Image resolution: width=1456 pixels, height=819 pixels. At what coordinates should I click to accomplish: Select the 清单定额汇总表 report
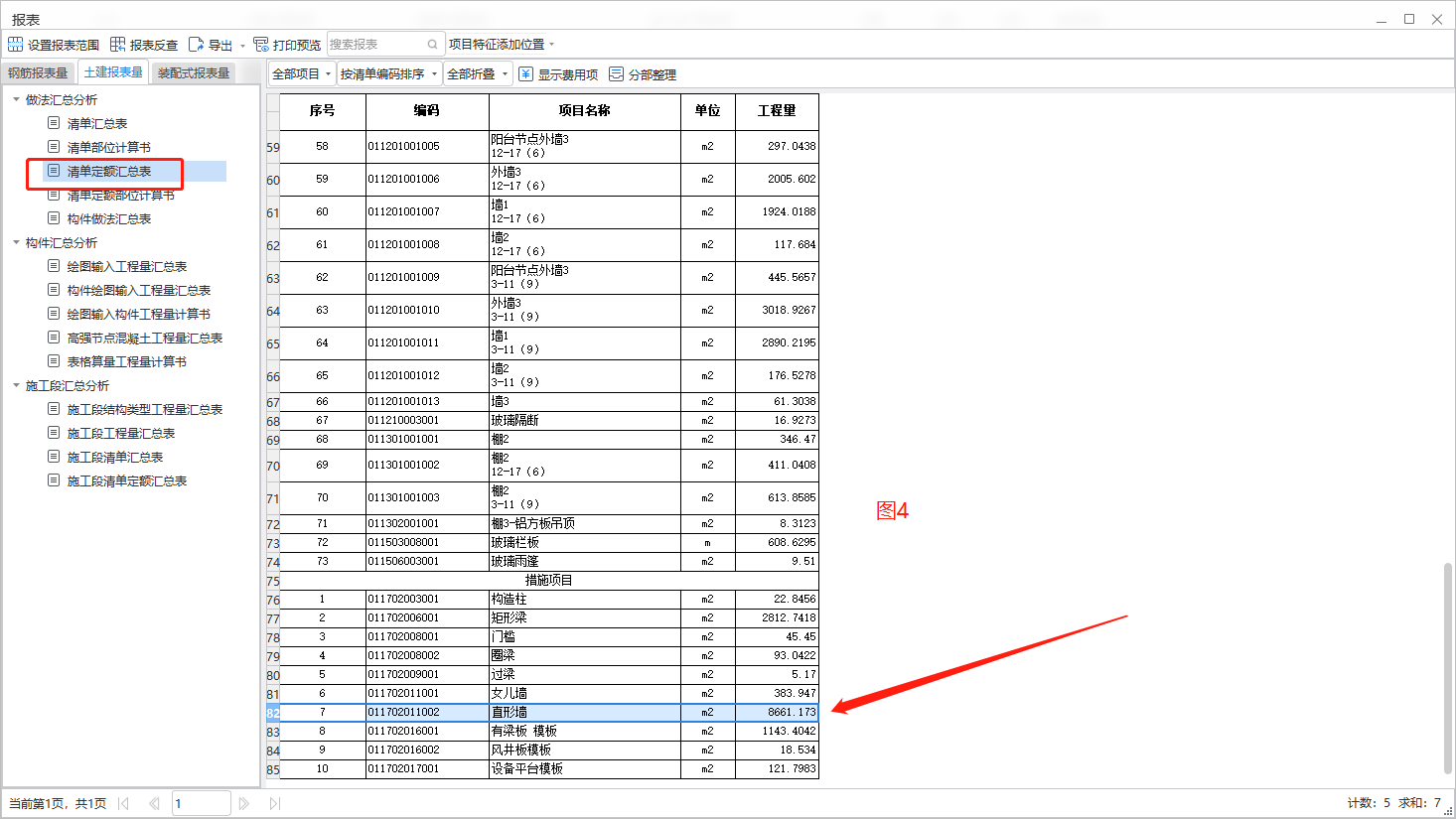(x=108, y=172)
